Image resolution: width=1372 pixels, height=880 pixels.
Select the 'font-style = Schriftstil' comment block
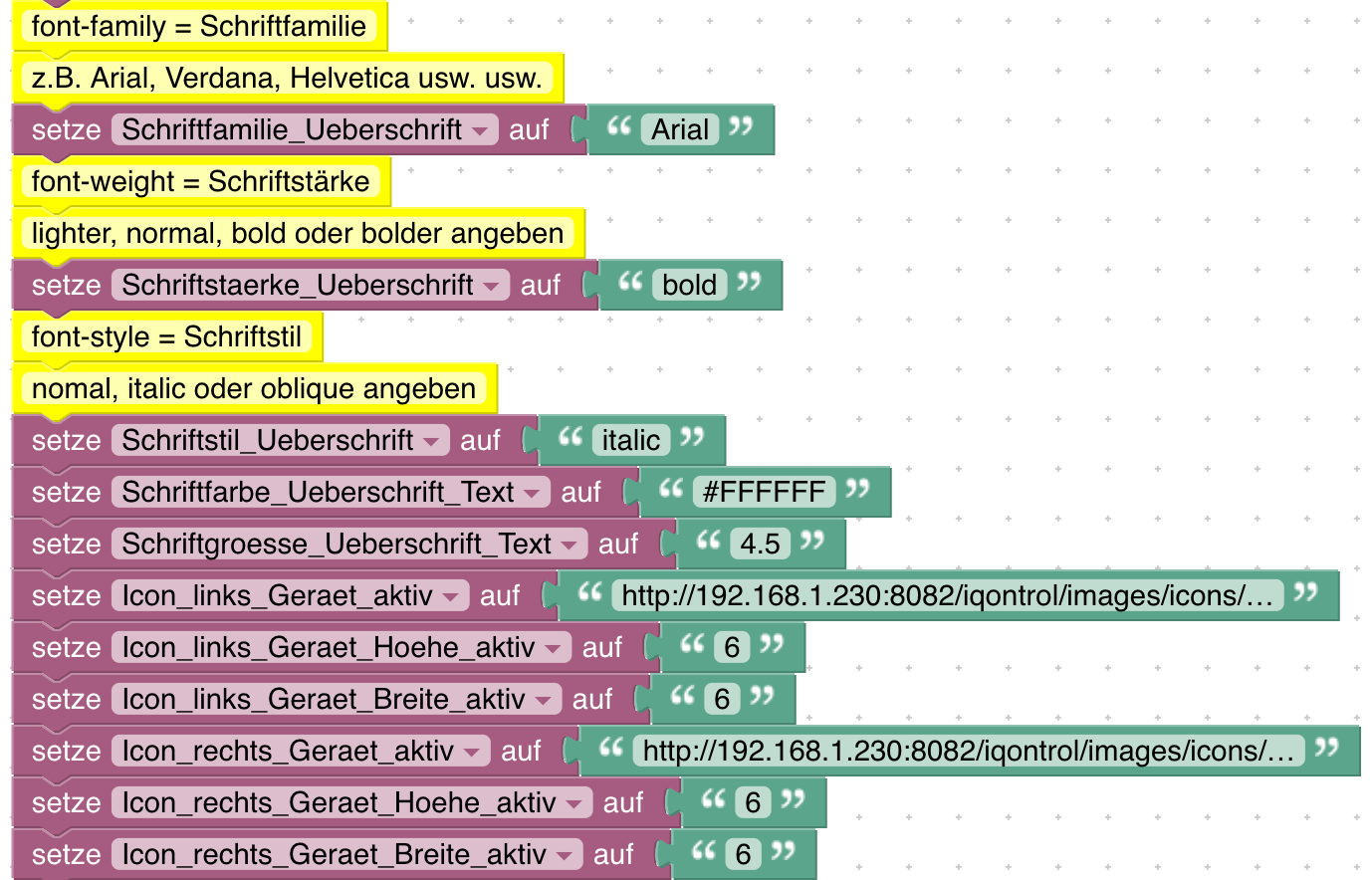(x=166, y=336)
